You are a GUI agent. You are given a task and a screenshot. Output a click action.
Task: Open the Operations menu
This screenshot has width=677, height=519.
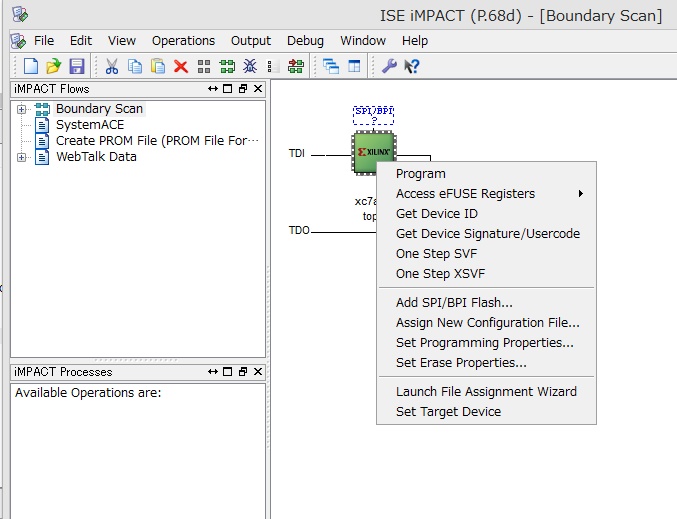[183, 41]
